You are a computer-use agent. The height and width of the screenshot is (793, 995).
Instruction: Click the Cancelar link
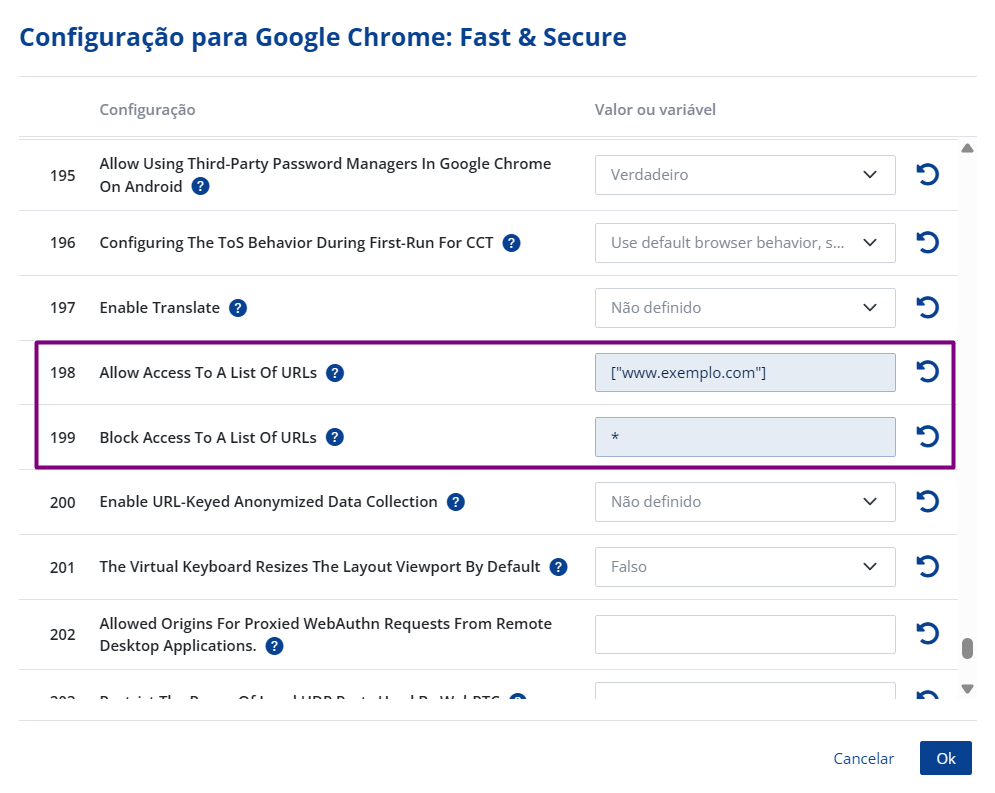coord(863,759)
